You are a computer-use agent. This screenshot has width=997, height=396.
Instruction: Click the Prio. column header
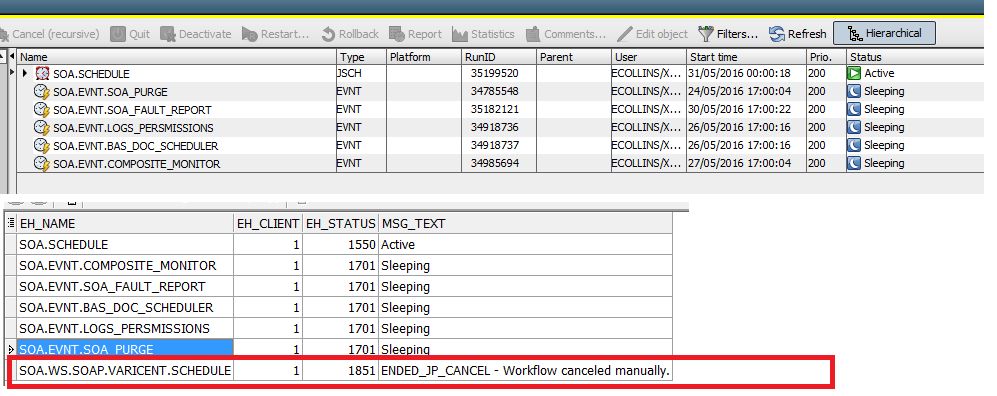click(x=827, y=57)
